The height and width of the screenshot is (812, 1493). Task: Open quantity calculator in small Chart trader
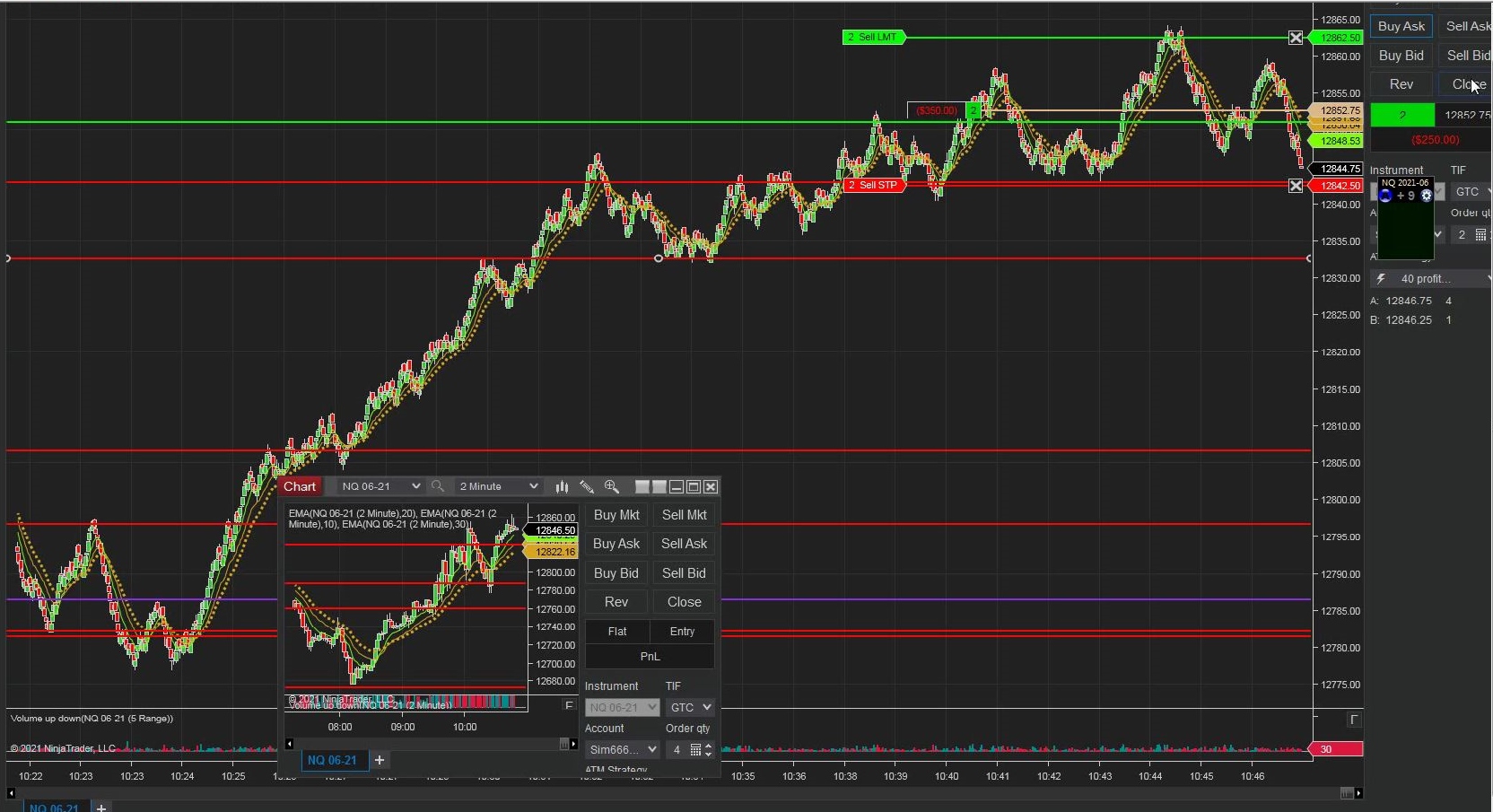click(695, 750)
